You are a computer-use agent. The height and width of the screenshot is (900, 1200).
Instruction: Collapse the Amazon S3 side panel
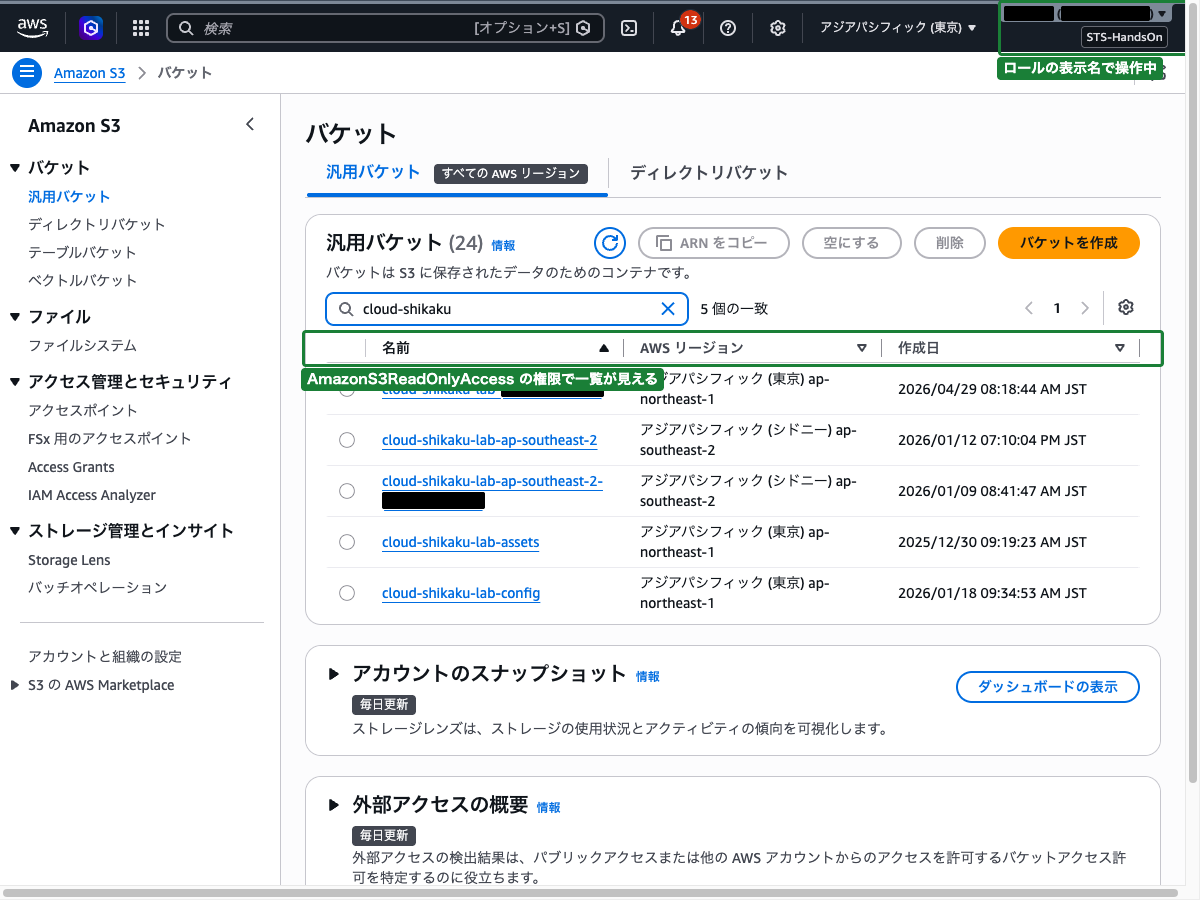(x=250, y=125)
